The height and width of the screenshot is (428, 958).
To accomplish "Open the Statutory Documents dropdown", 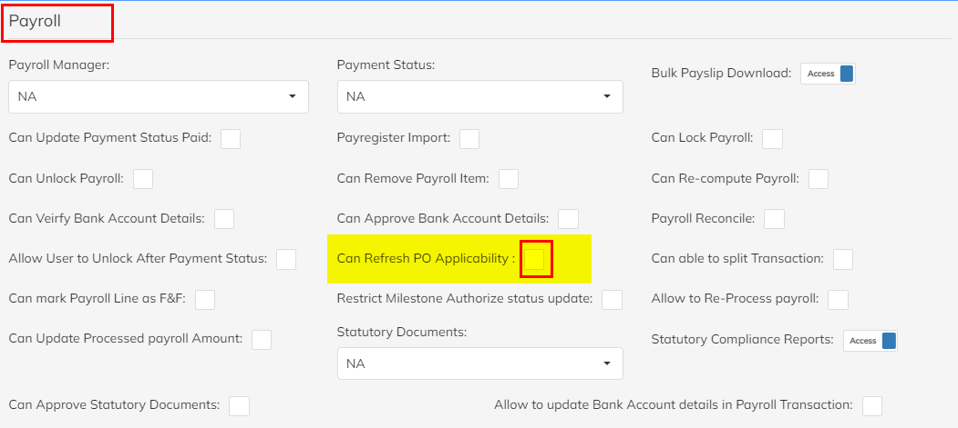I will [x=480, y=363].
